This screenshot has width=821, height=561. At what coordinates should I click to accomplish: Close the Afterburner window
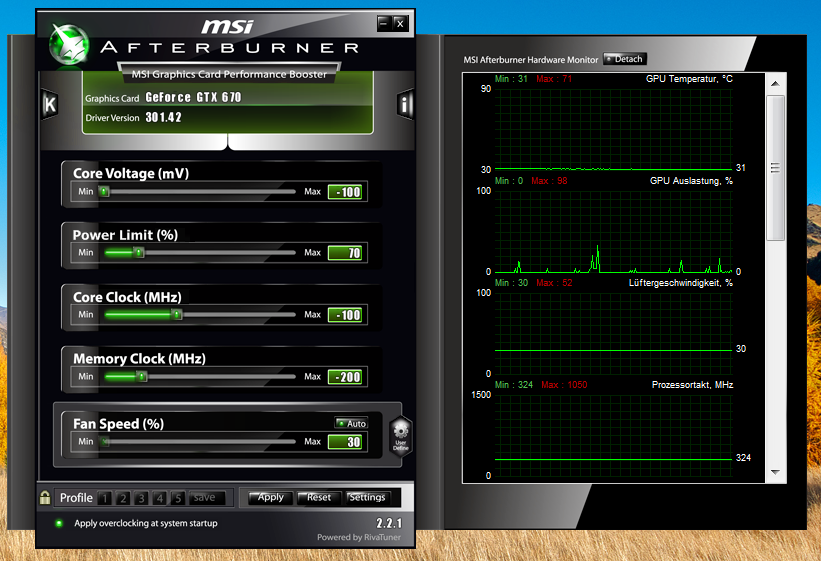coord(400,23)
